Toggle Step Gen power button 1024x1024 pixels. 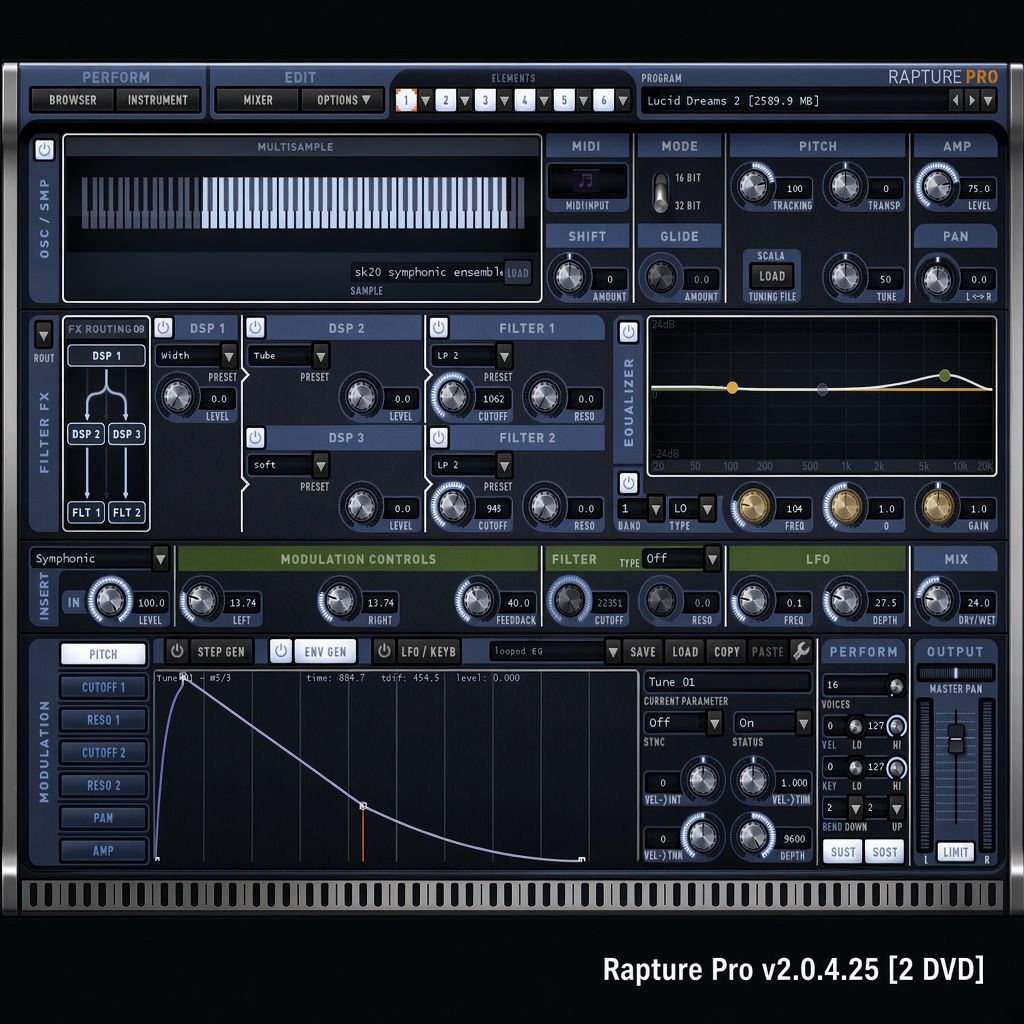coord(176,651)
